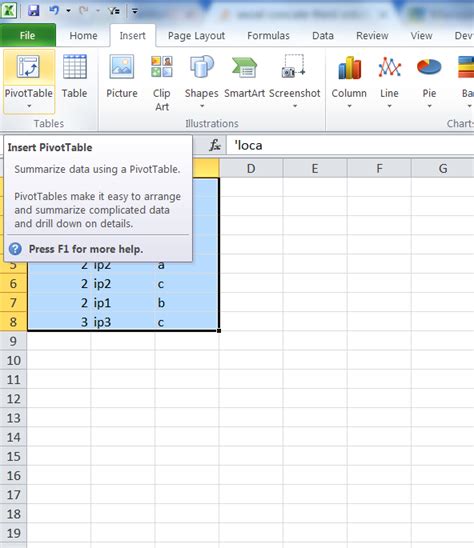The width and height of the screenshot is (474, 548).
Task: Expand the Column chart dropdown arrow
Action: point(349,106)
